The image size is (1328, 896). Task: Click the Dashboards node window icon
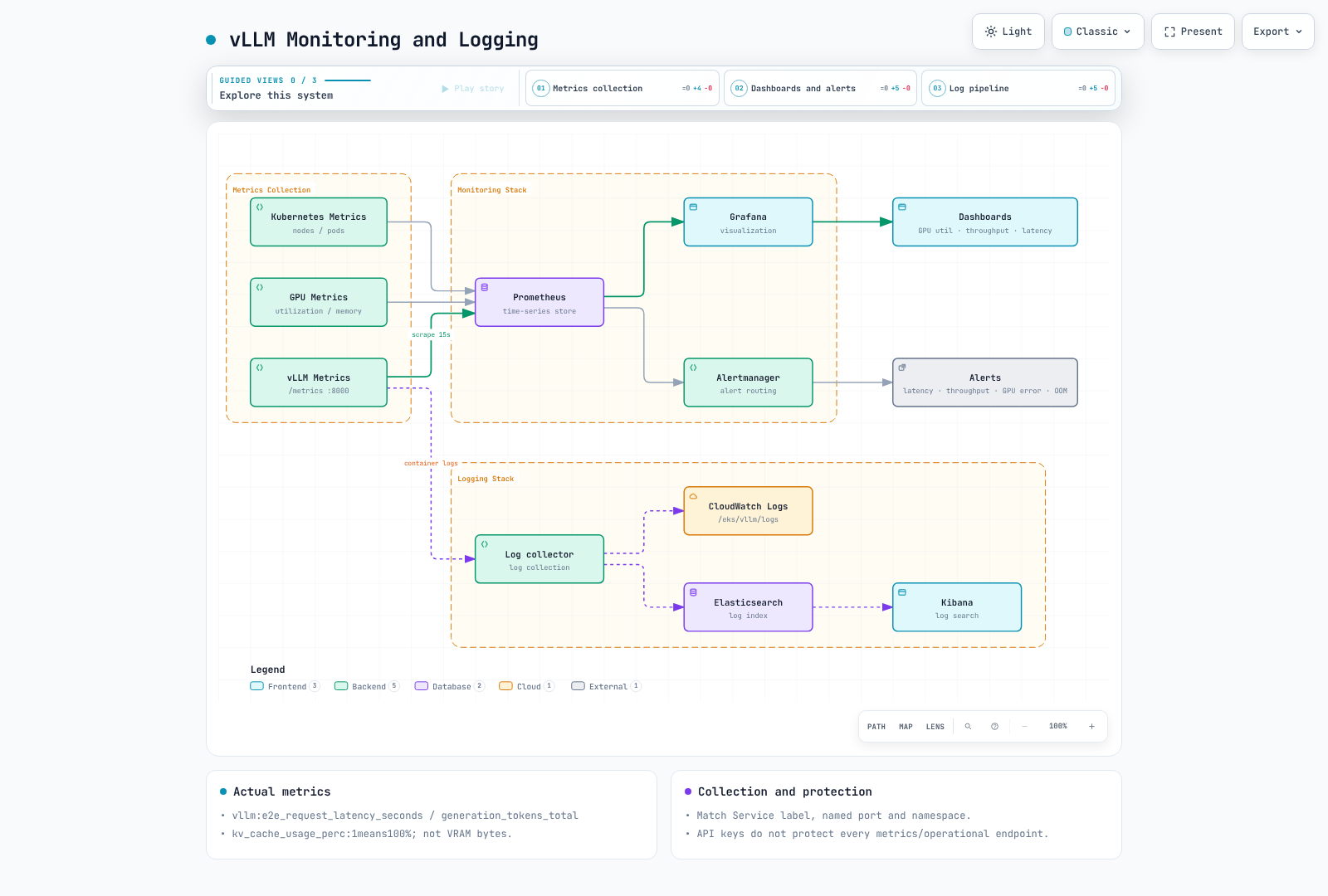[902, 207]
